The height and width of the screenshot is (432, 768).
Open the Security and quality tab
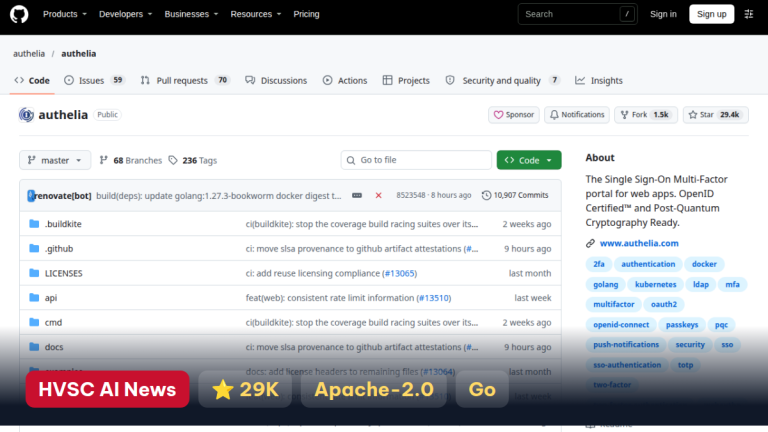(503, 80)
